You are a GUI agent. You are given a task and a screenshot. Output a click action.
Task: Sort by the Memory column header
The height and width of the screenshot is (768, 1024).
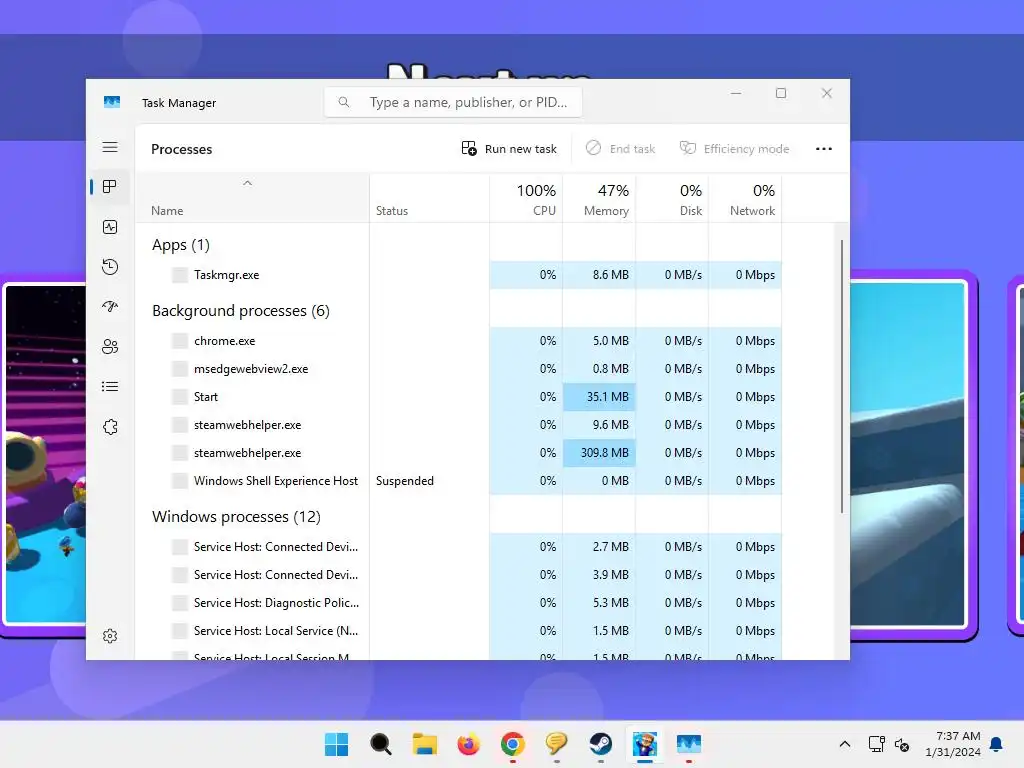pos(600,199)
